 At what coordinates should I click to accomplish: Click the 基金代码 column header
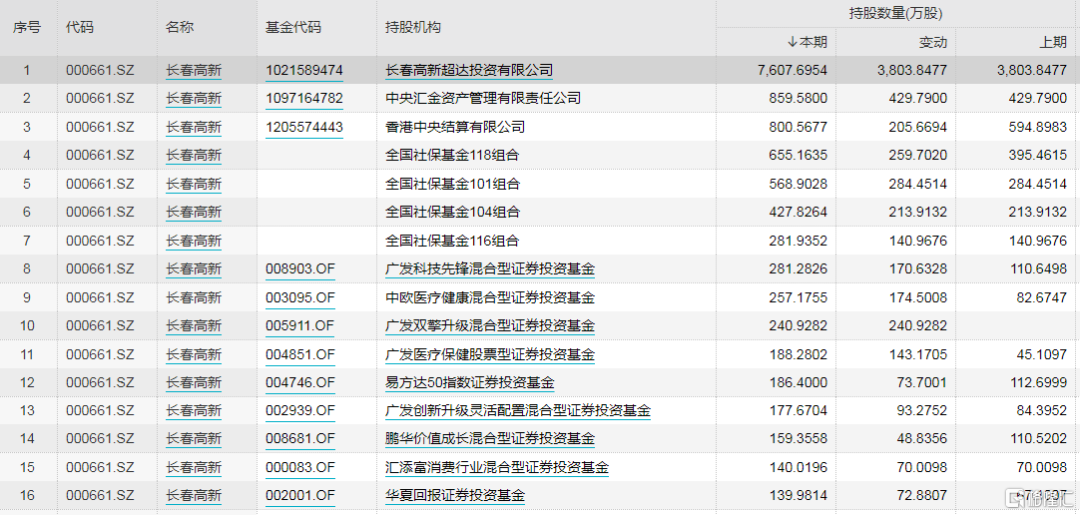[x=293, y=28]
